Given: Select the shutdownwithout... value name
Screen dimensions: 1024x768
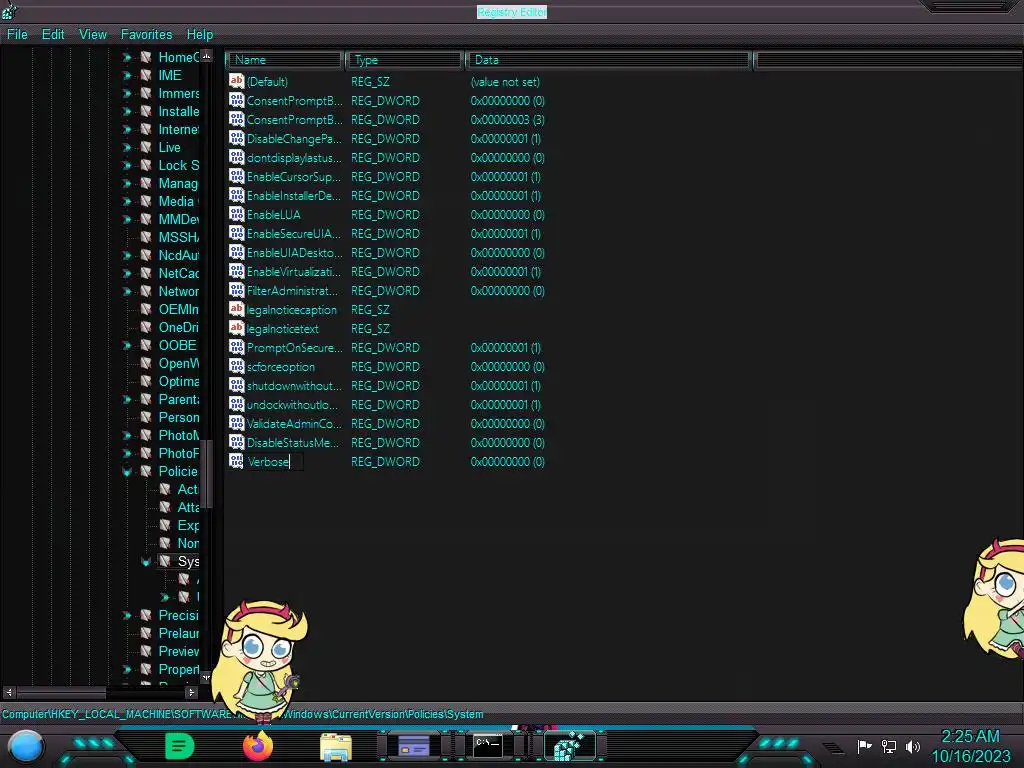Looking at the screenshot, I should [294, 386].
